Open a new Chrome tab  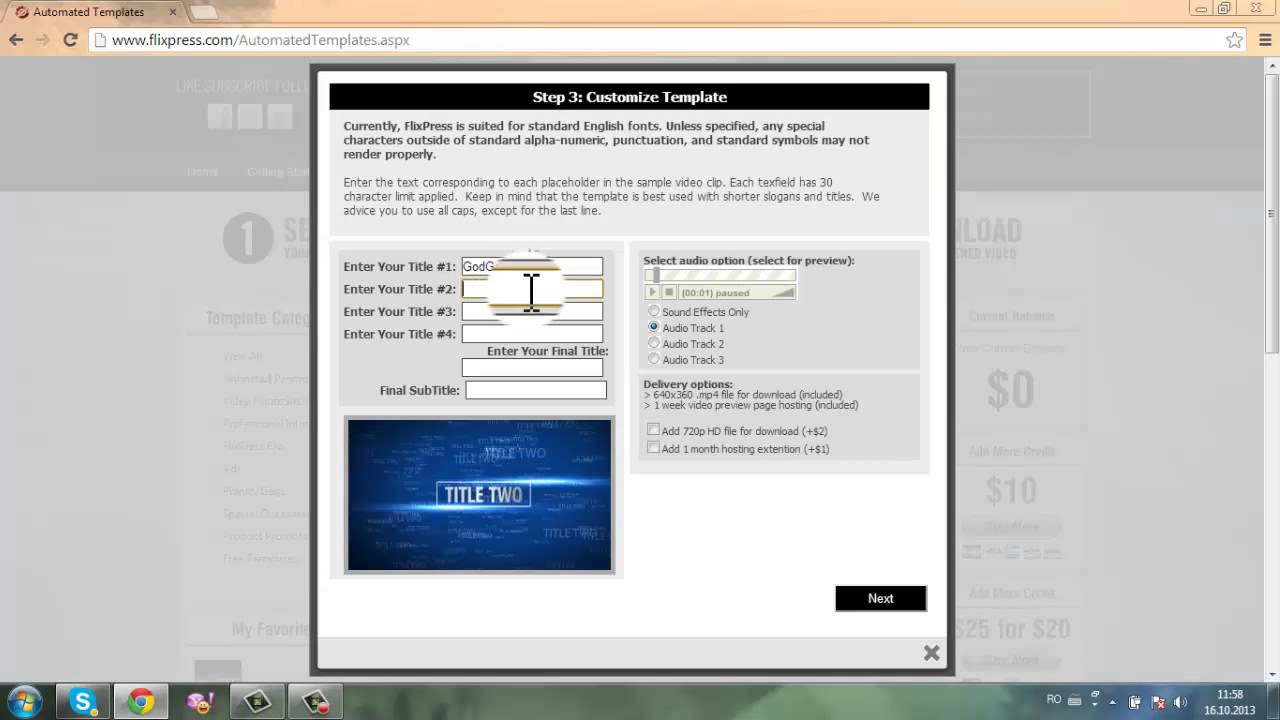click(204, 12)
